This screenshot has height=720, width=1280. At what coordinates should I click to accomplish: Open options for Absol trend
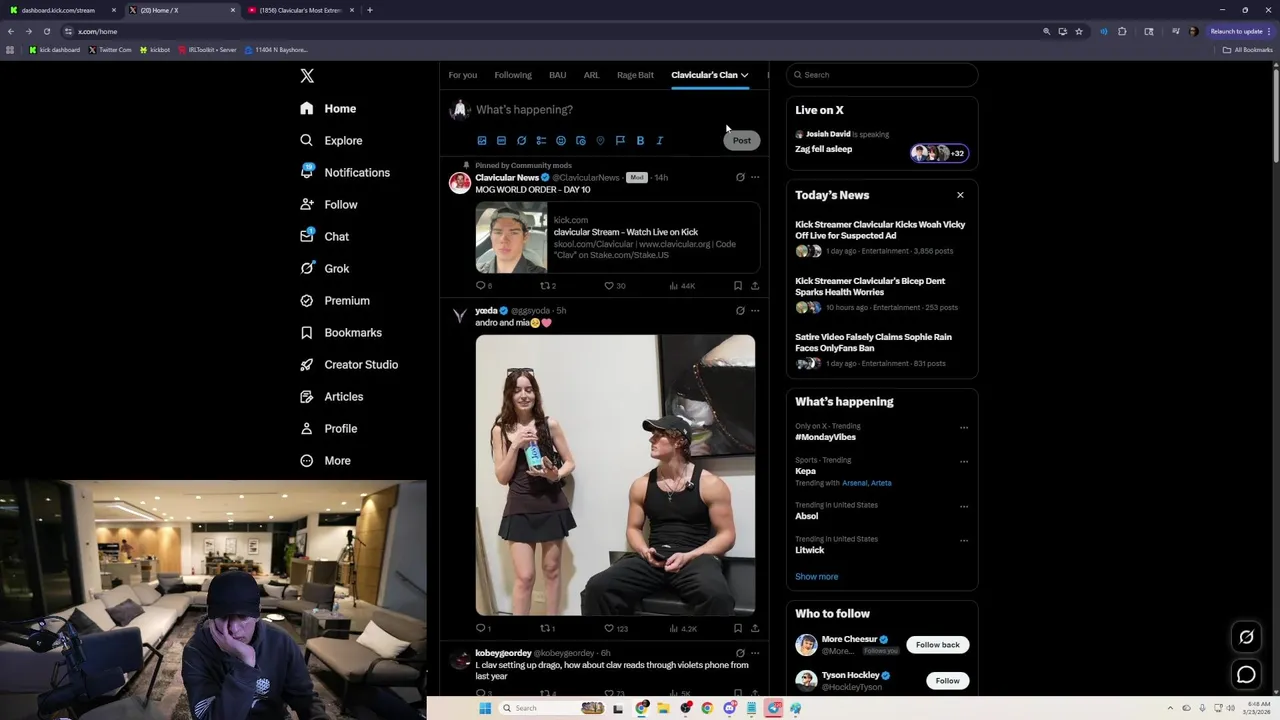point(964,507)
